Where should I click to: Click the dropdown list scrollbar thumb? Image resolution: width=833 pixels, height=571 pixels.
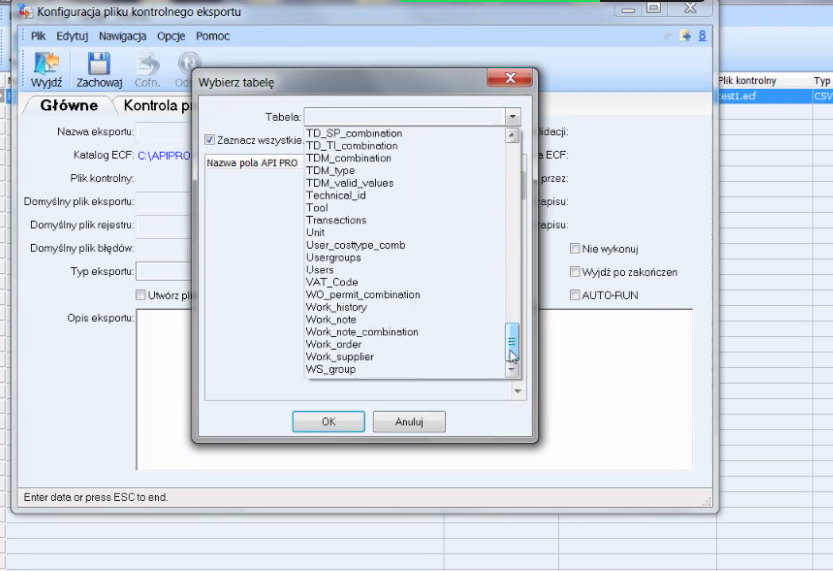point(512,342)
